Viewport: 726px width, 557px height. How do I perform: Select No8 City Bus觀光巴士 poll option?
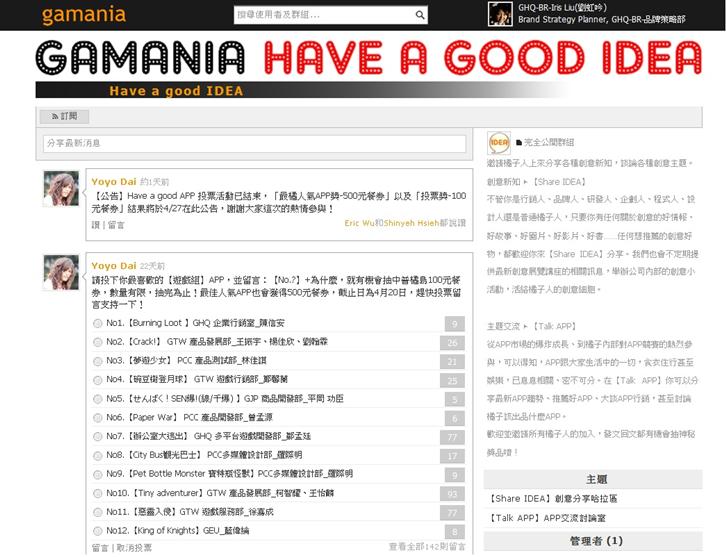click(x=97, y=456)
